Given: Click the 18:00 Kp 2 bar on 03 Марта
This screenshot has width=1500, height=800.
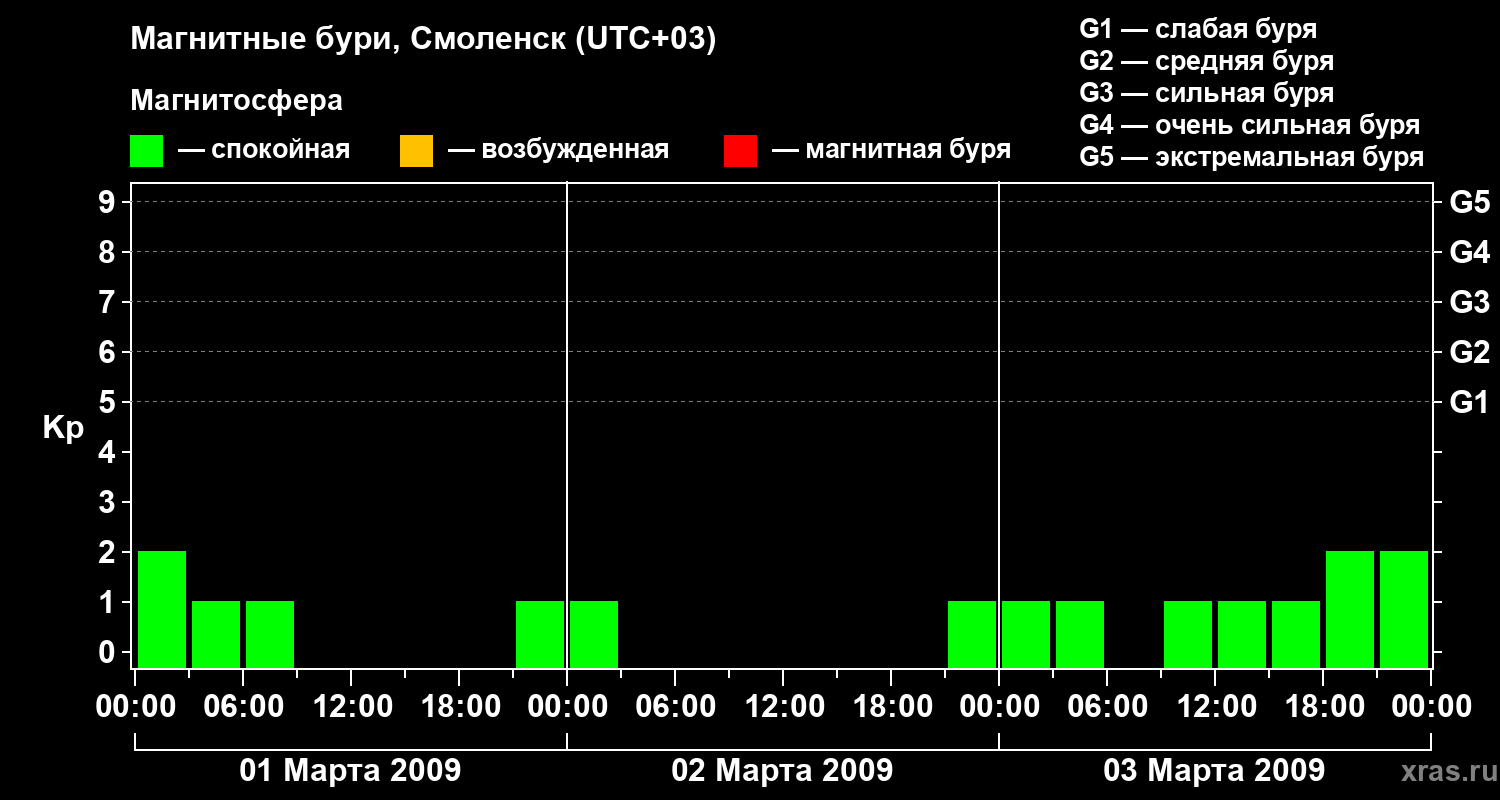Looking at the screenshot, I should tap(1350, 609).
